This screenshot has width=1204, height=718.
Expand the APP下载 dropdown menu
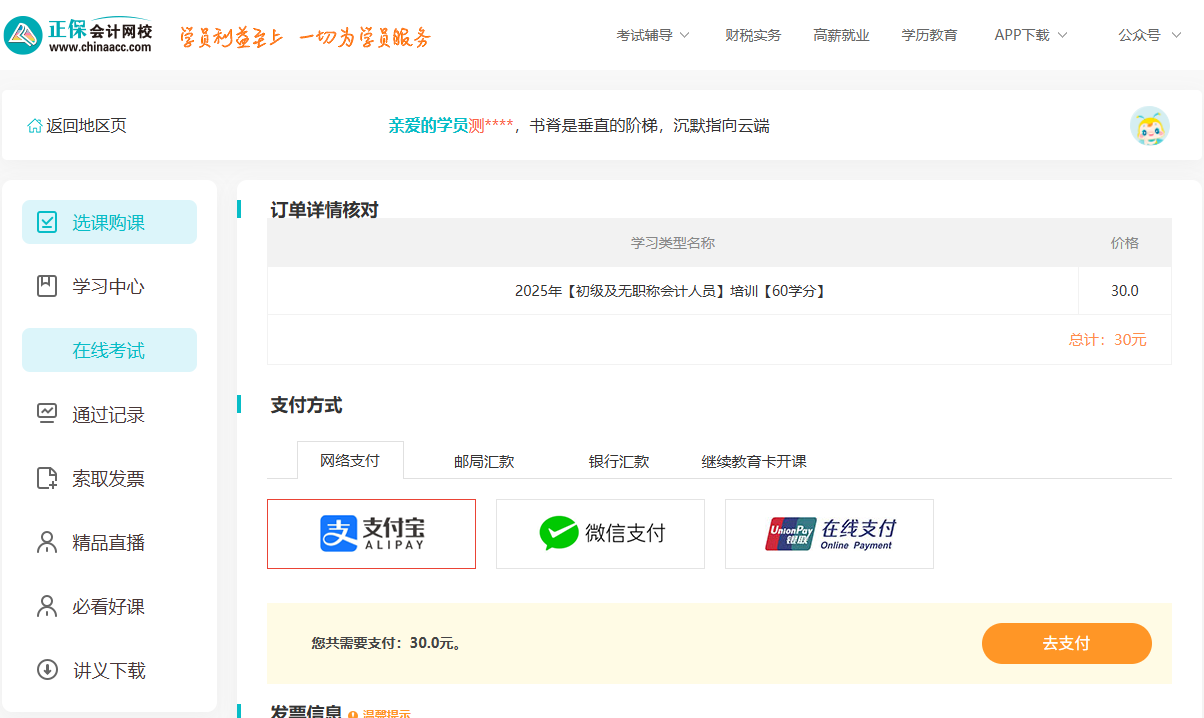(1031, 35)
